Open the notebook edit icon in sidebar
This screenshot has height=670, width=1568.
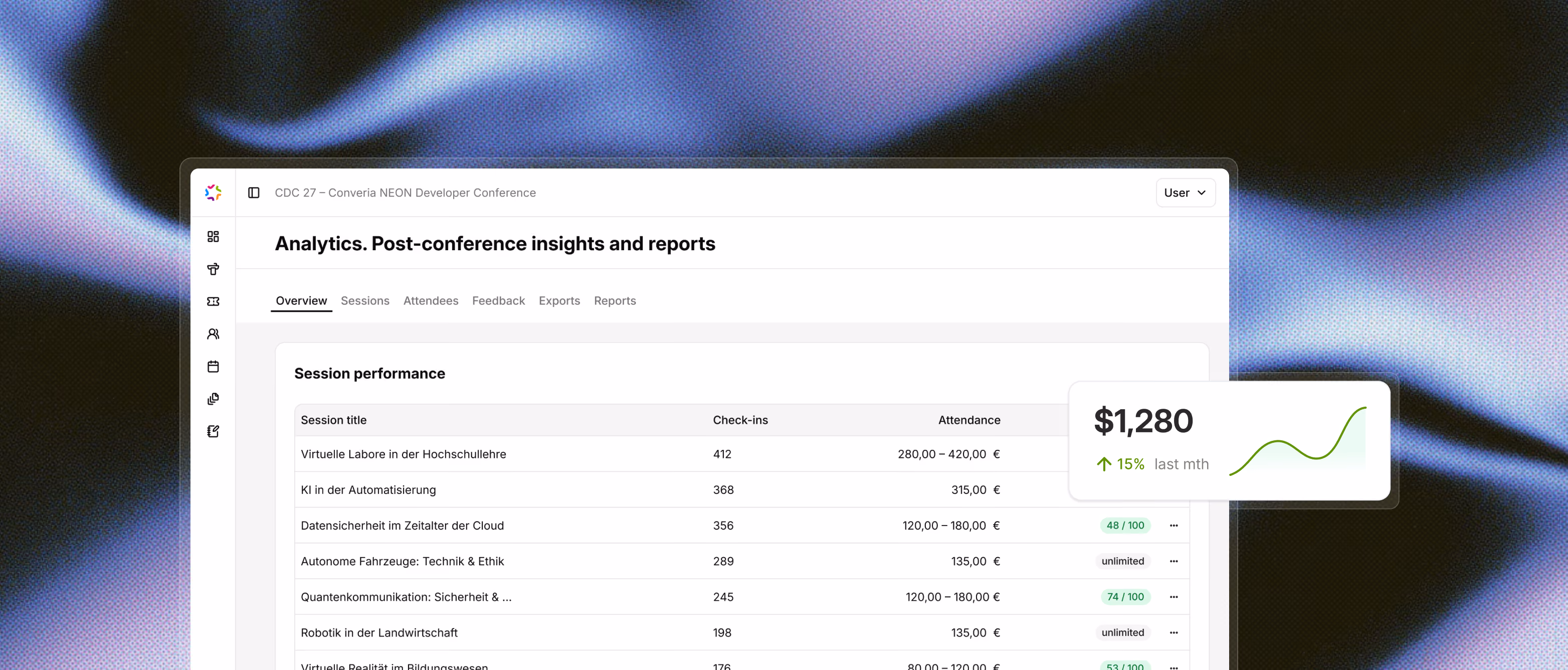(x=213, y=431)
